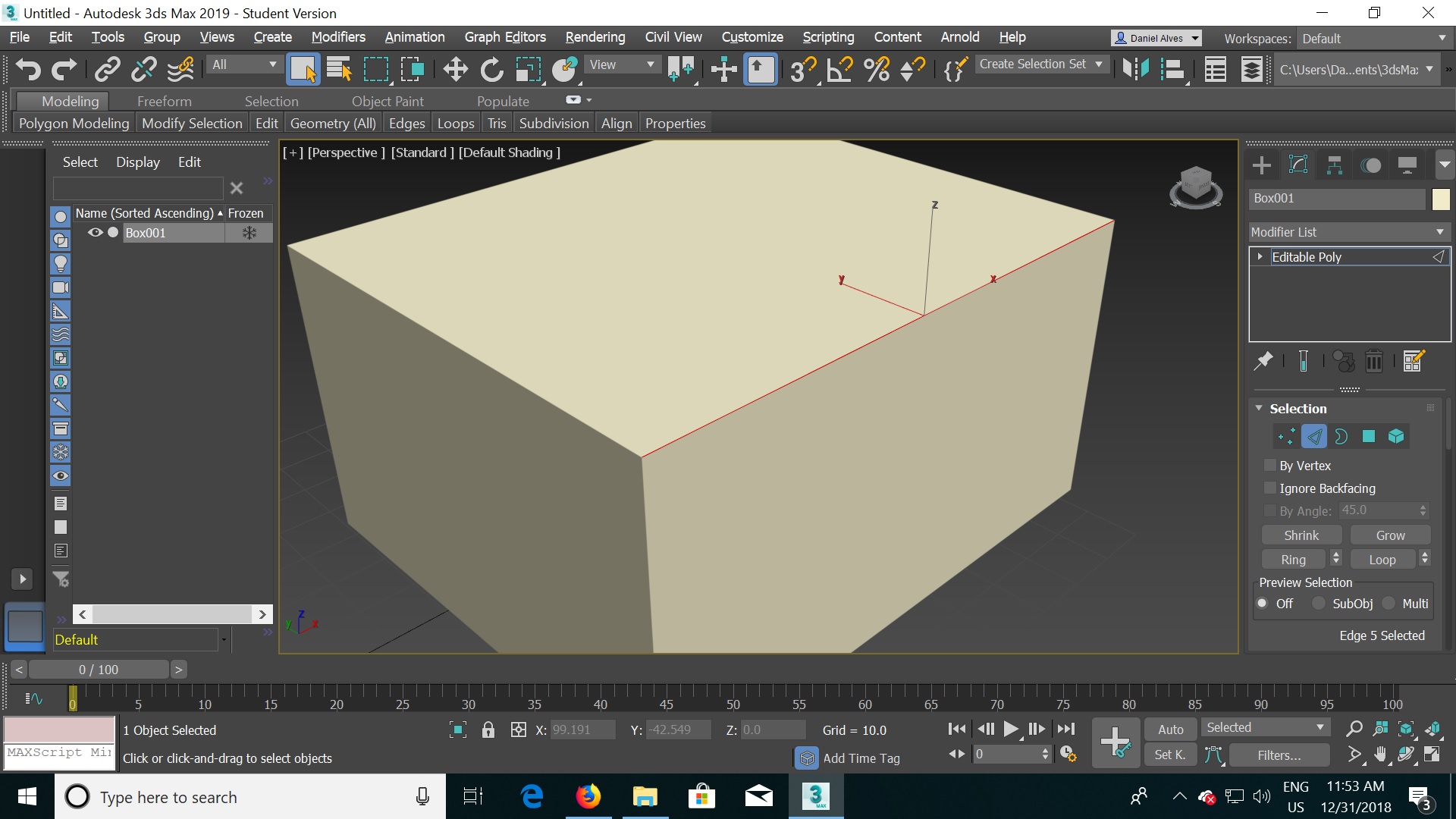The image size is (1456, 819).
Task: Open the Hierarchy command panel tab
Action: (1335, 165)
